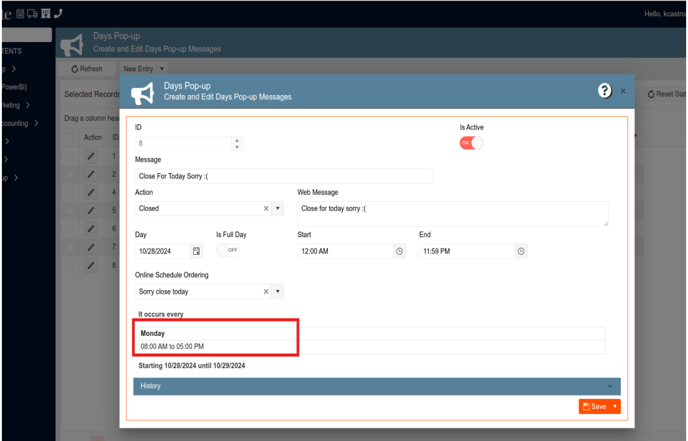Click the New Entry button
Screen dimensions: 688x441
point(138,68)
